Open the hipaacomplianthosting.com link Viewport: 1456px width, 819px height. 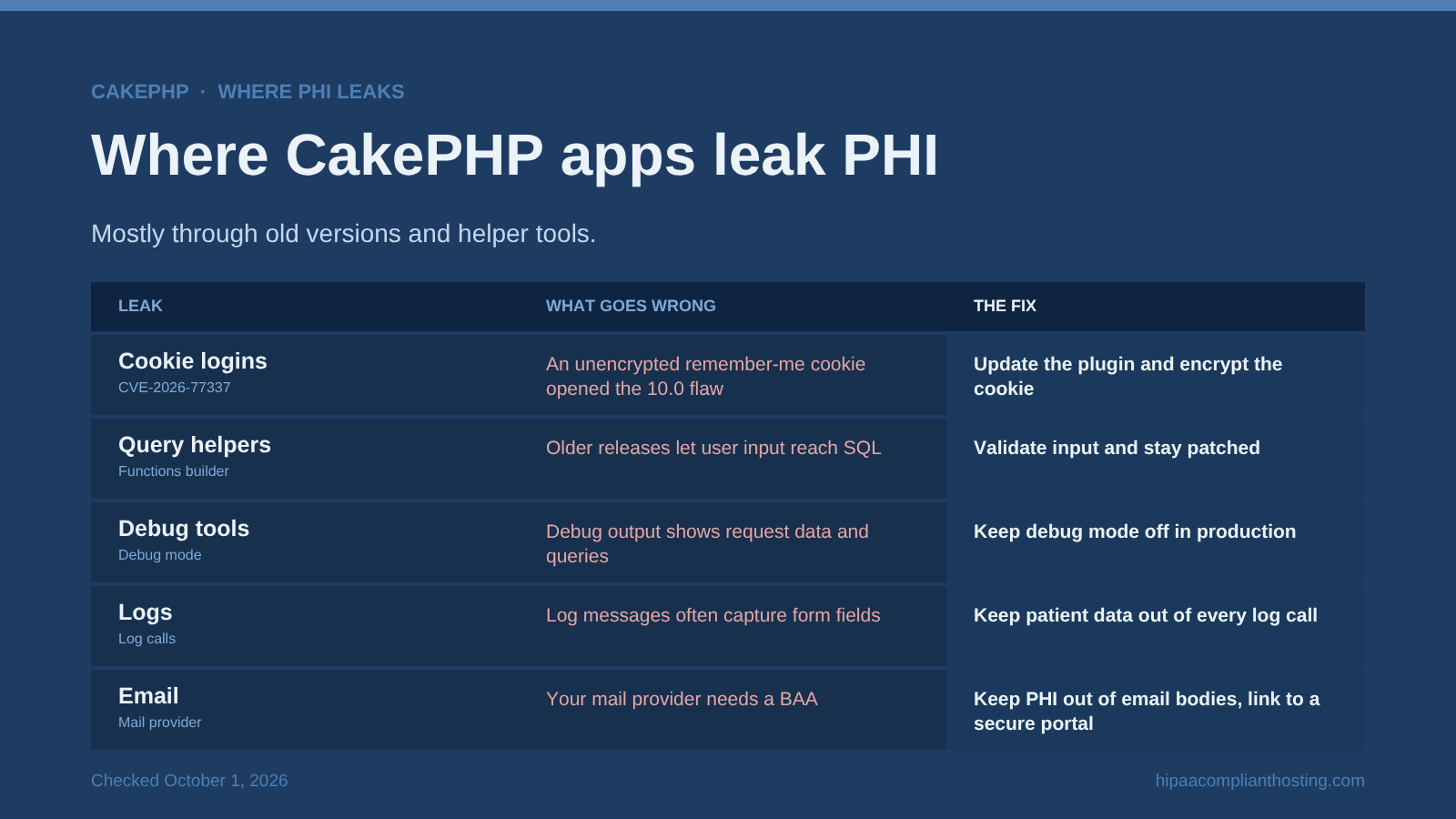[1260, 781]
